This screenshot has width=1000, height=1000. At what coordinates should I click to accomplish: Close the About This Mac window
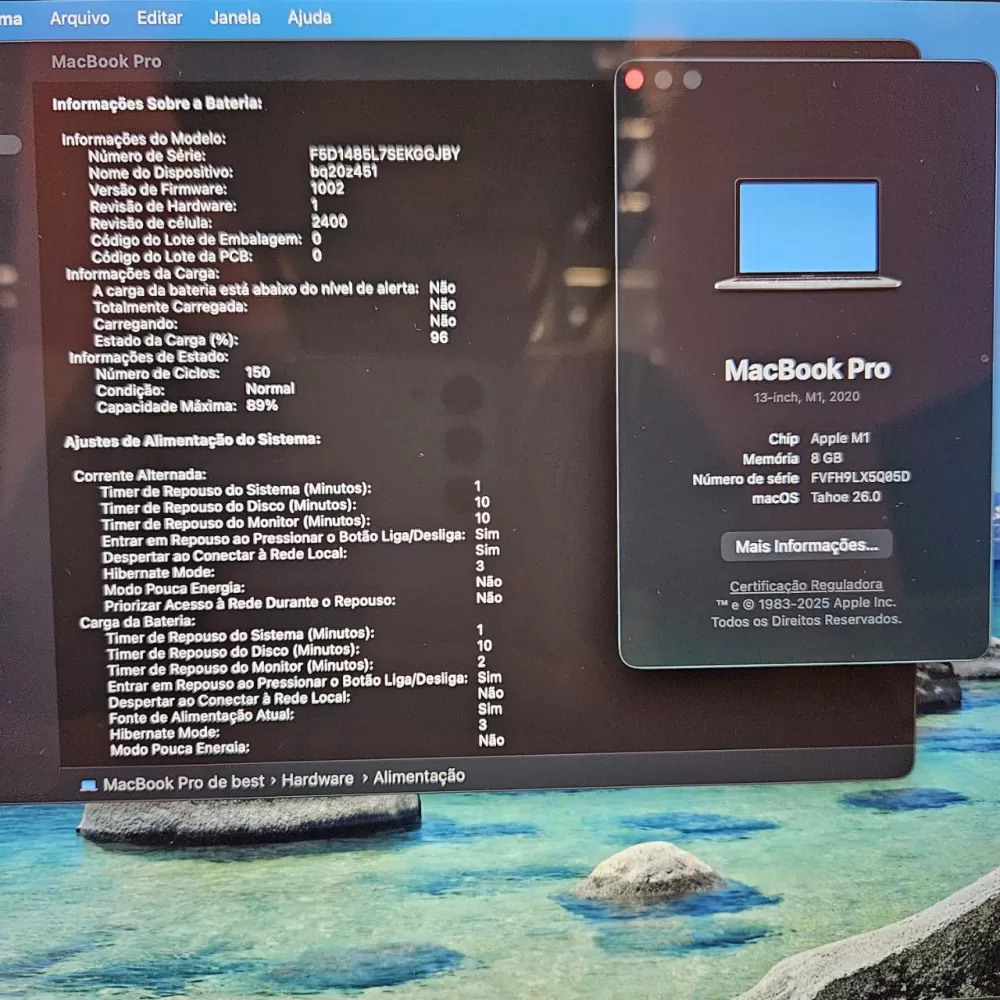(634, 80)
